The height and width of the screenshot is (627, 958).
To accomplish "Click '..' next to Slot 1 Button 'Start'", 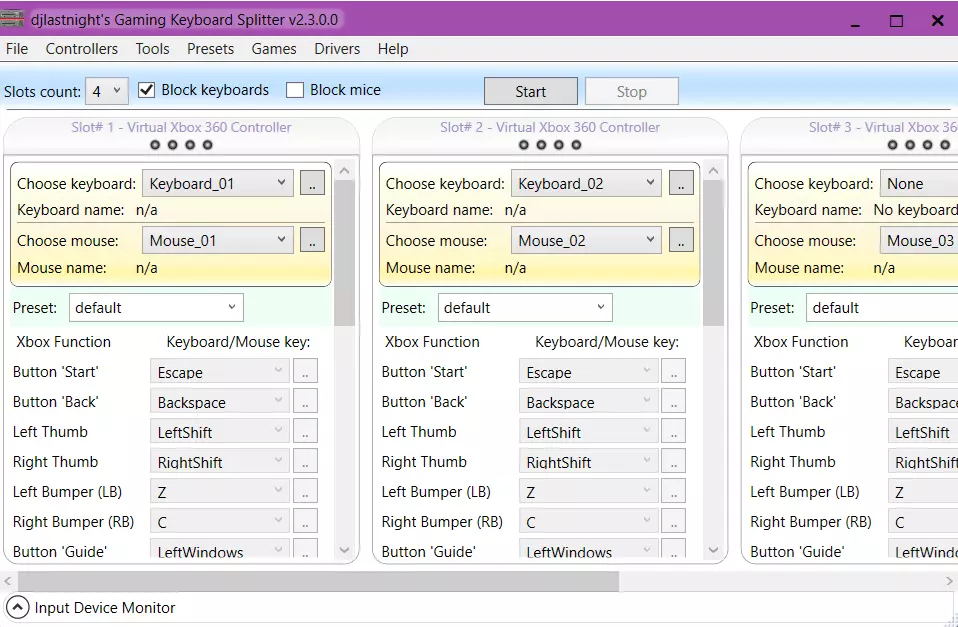I will 305,372.
